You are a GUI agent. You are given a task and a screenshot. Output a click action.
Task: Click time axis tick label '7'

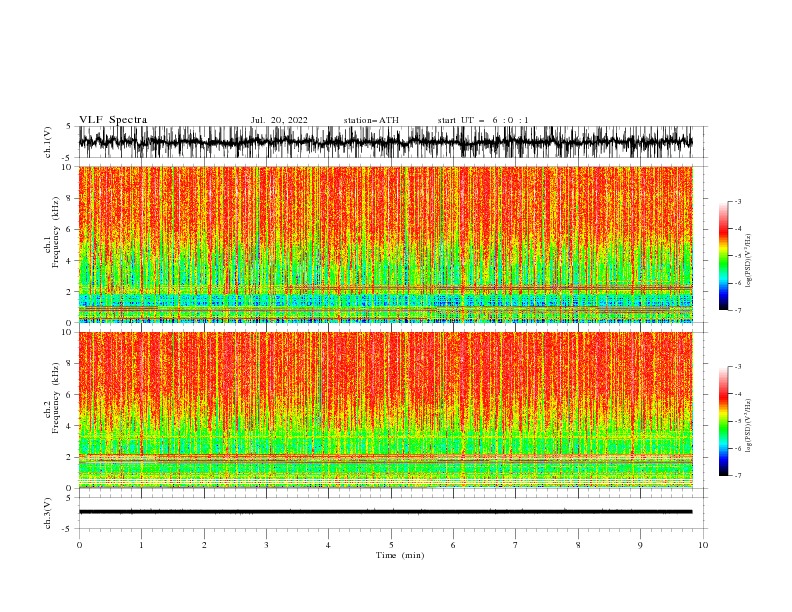click(x=516, y=545)
